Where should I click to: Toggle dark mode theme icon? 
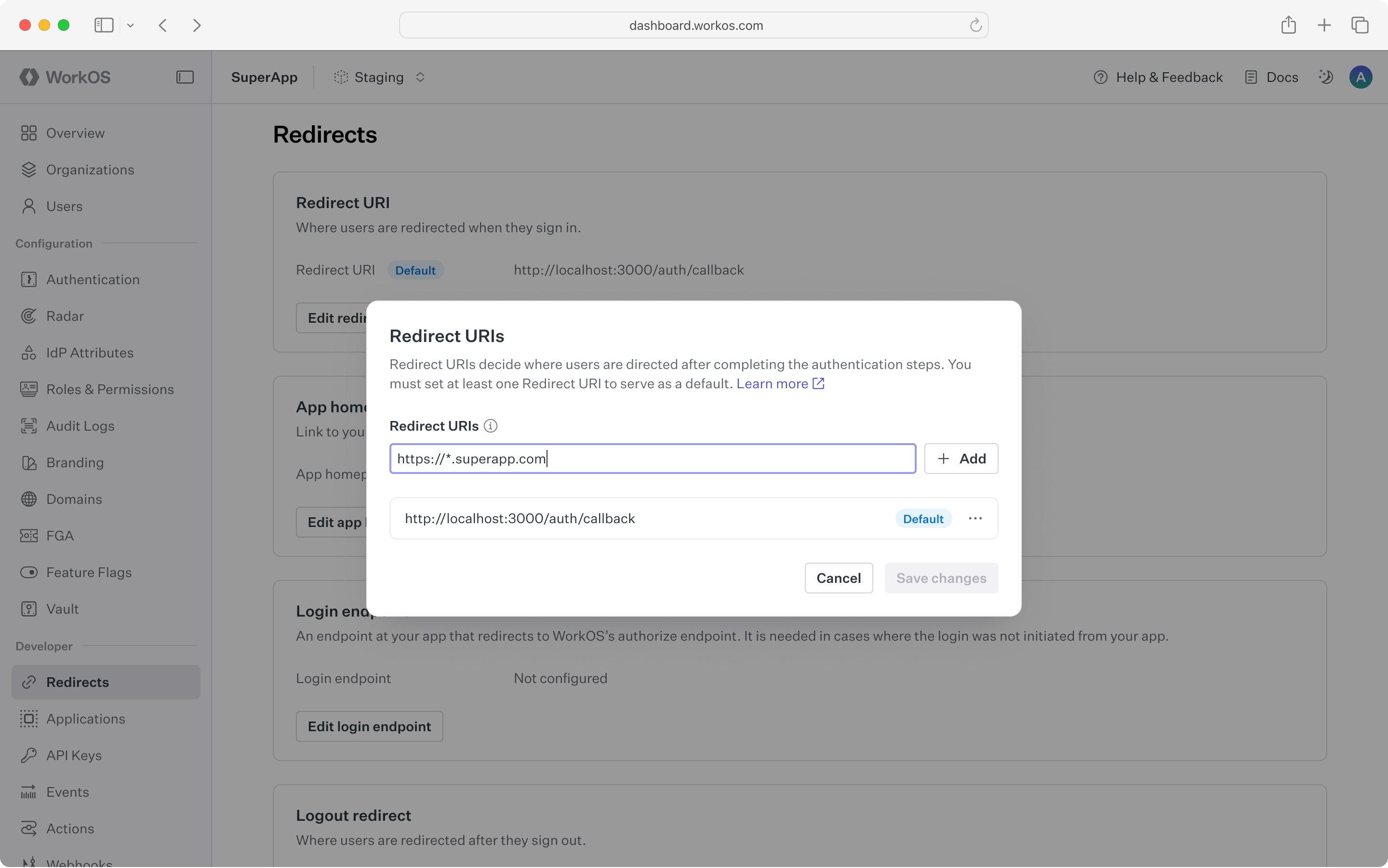[1325, 77]
